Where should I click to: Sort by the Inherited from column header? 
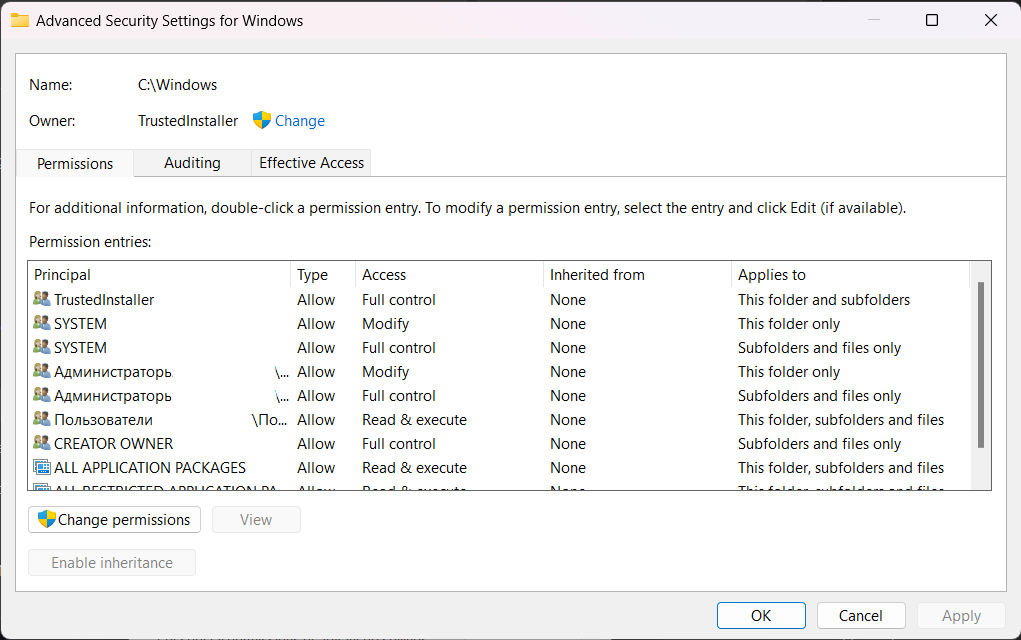637,275
